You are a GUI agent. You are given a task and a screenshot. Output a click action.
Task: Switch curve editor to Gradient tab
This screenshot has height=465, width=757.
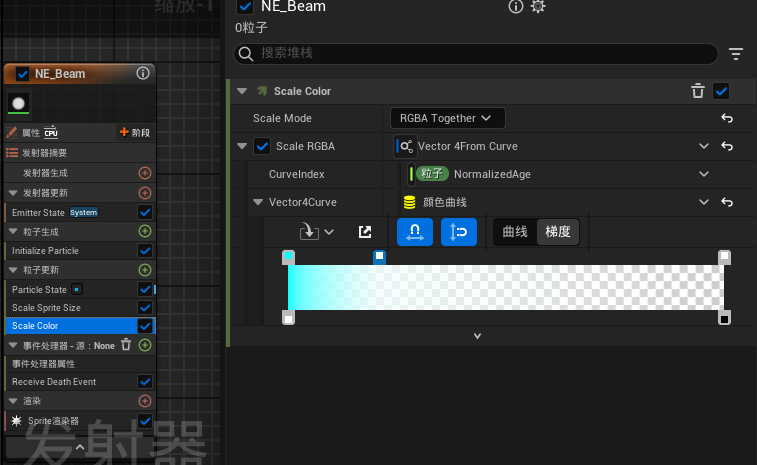pos(558,232)
